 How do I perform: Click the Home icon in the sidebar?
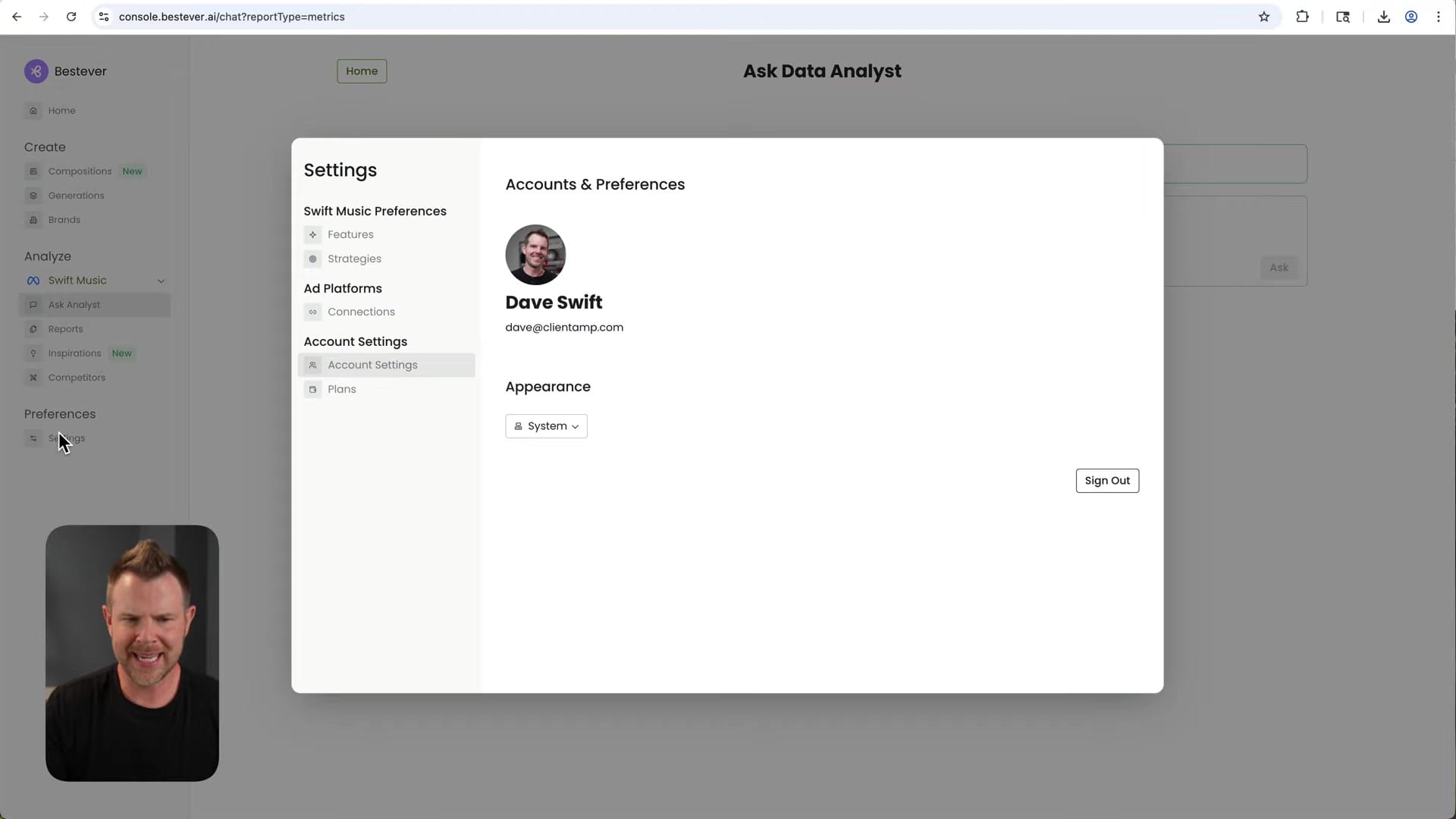[x=33, y=111]
